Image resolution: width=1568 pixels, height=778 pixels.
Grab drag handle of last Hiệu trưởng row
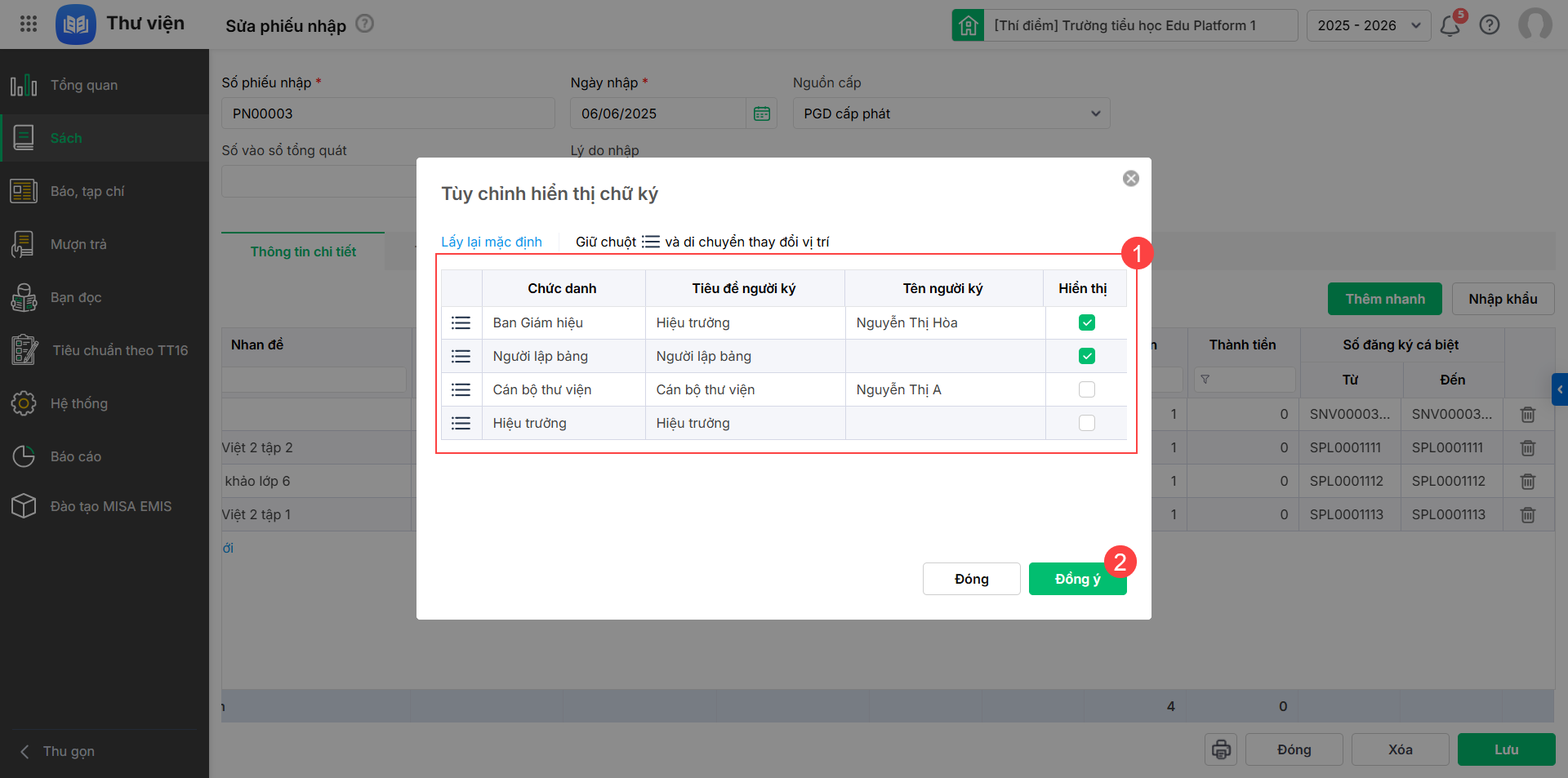point(461,424)
